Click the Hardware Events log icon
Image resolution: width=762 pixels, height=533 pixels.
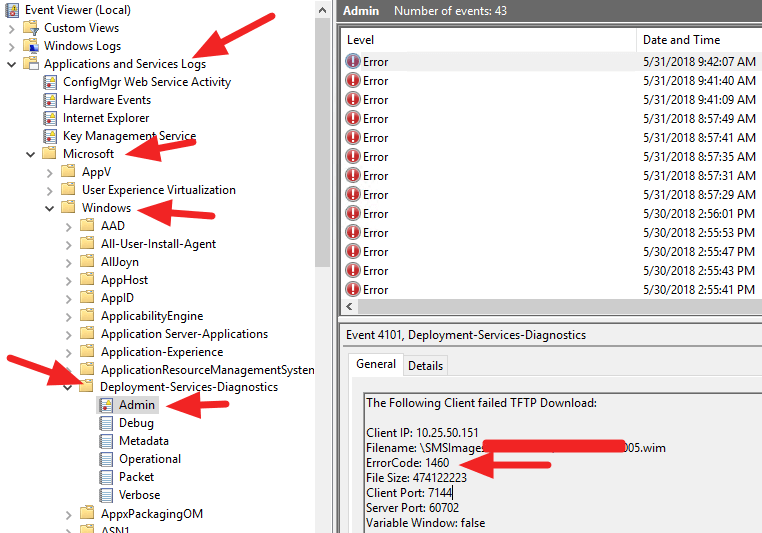pos(51,100)
